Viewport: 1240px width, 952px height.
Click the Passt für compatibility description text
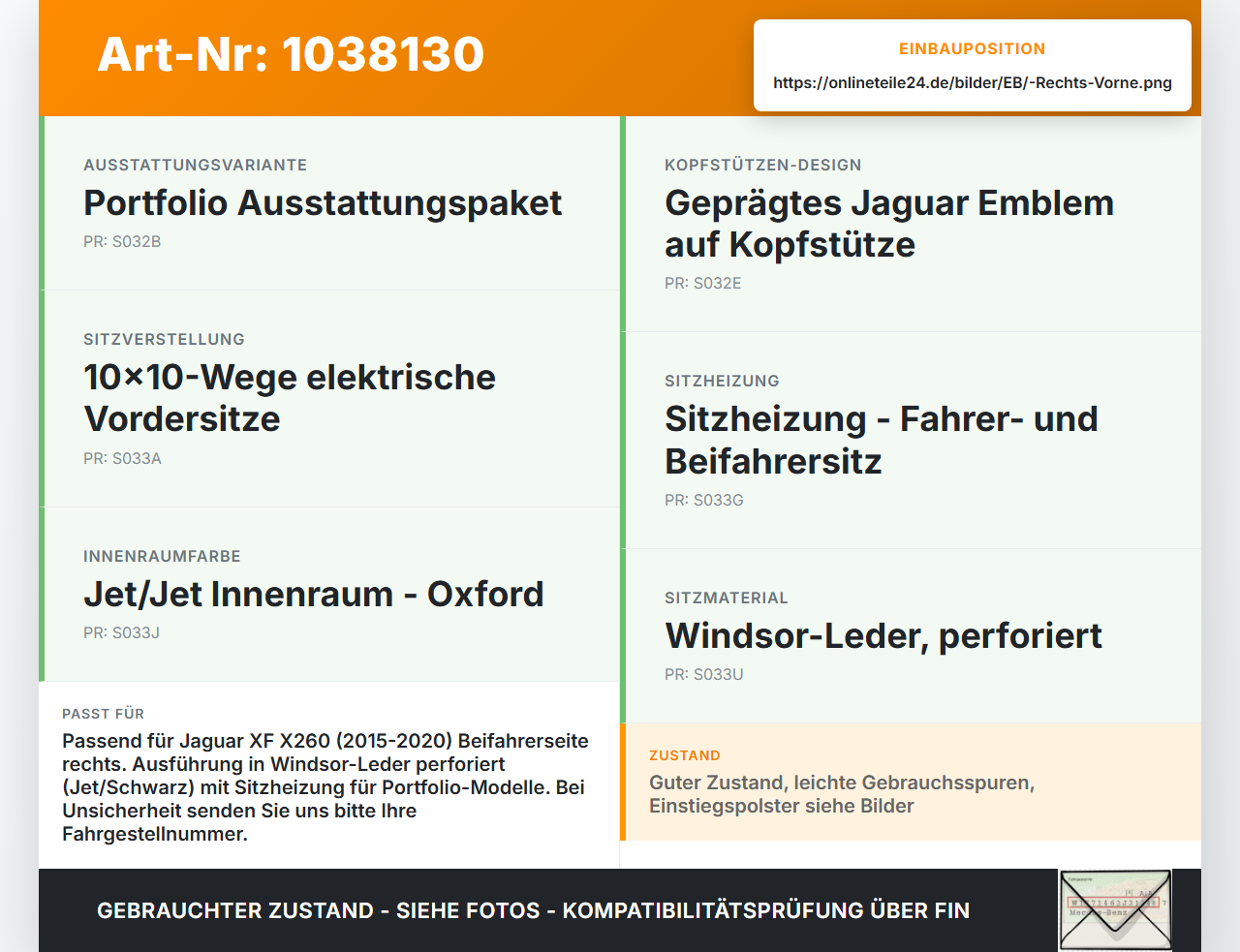(x=325, y=787)
